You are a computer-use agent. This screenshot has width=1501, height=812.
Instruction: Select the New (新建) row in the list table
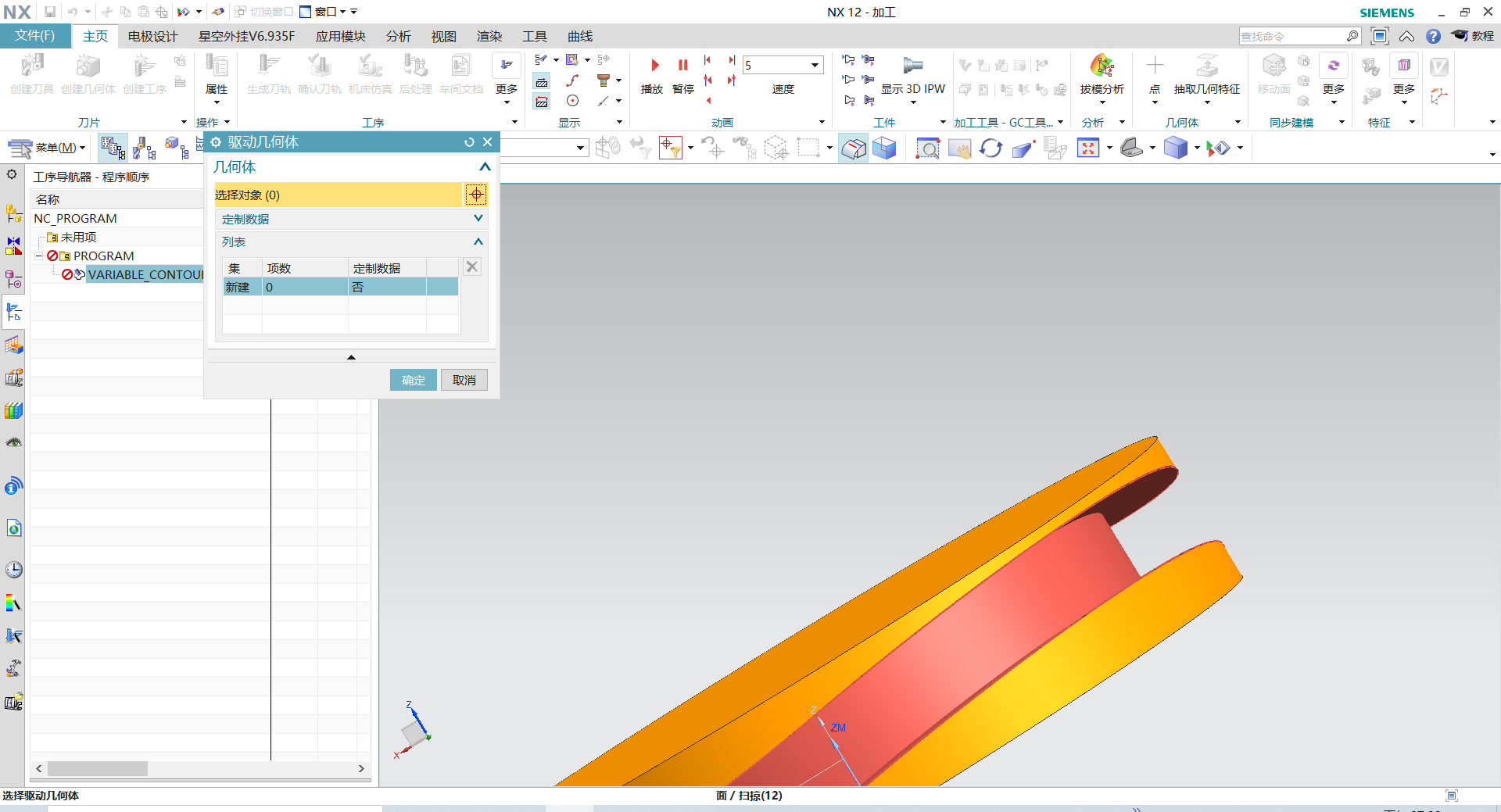(341, 287)
